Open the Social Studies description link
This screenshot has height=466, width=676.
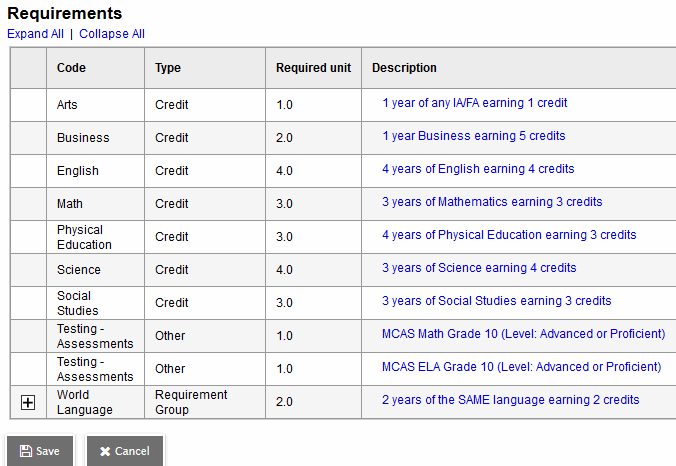496,301
